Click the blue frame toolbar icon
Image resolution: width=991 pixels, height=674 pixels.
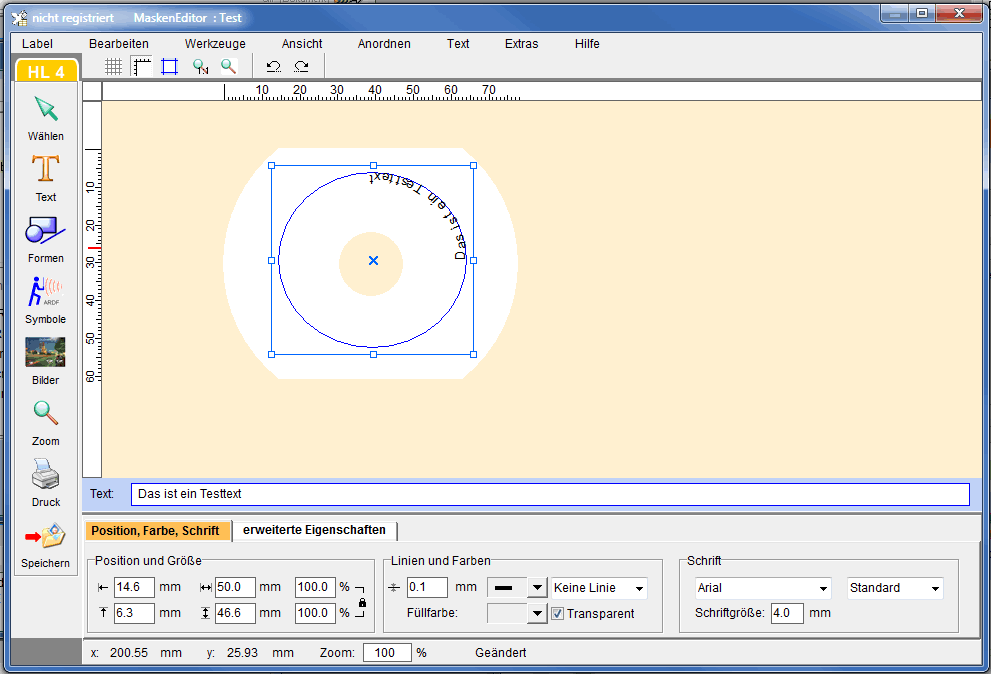169,66
